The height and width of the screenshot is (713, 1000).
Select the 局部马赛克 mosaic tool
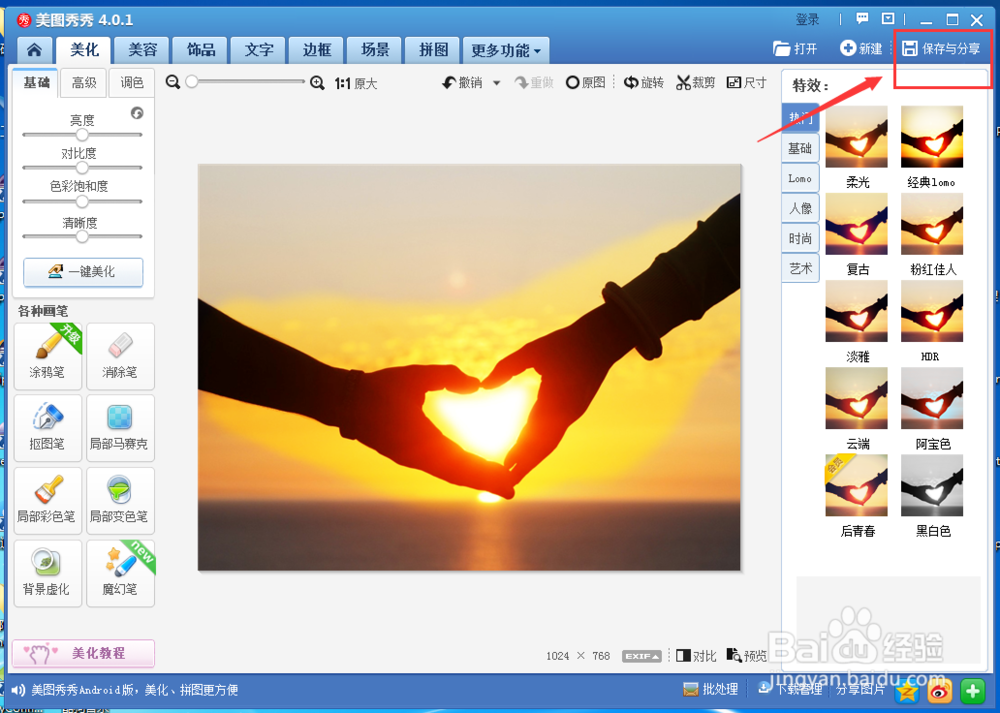coord(120,428)
